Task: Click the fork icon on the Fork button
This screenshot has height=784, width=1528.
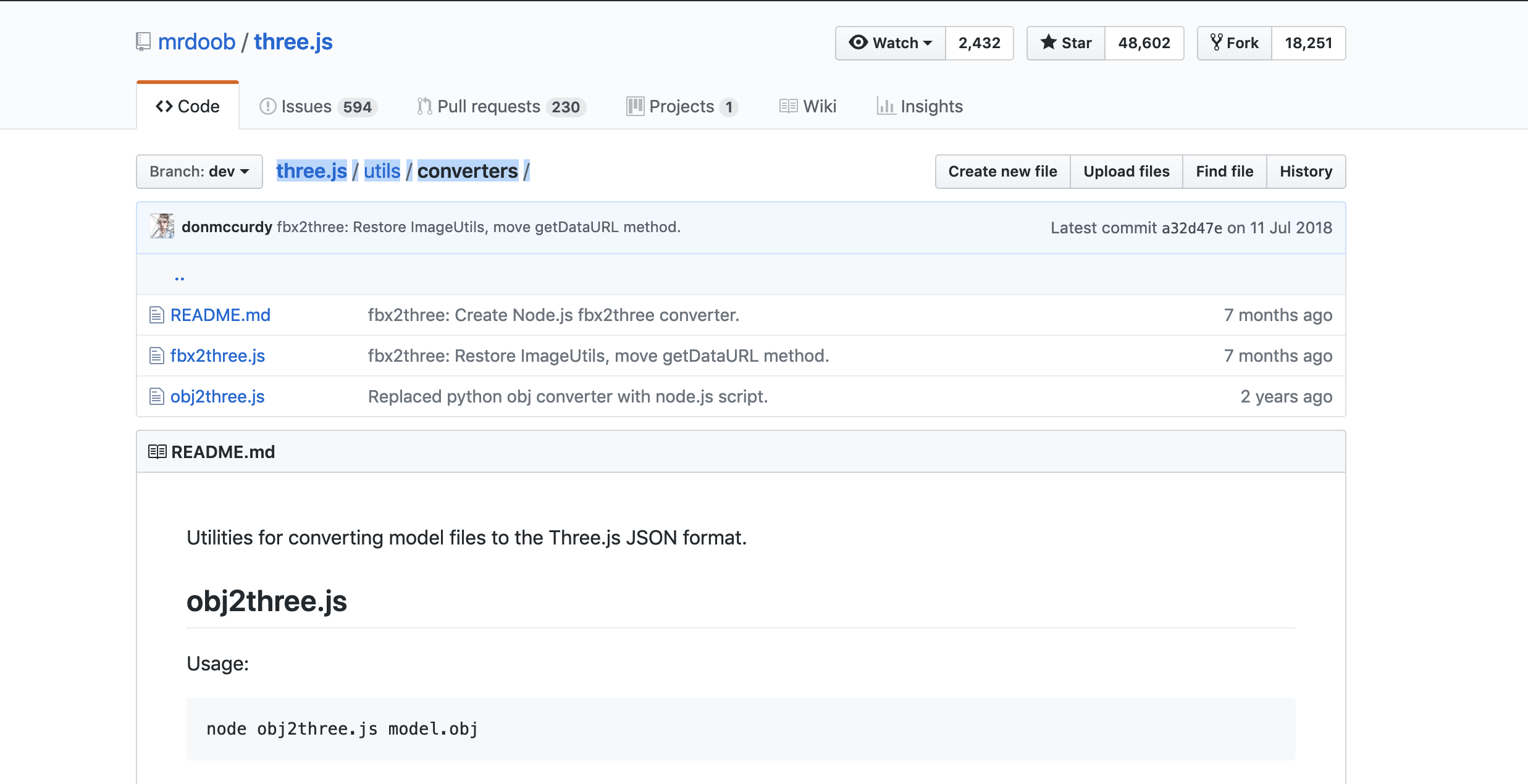Action: [1216, 42]
